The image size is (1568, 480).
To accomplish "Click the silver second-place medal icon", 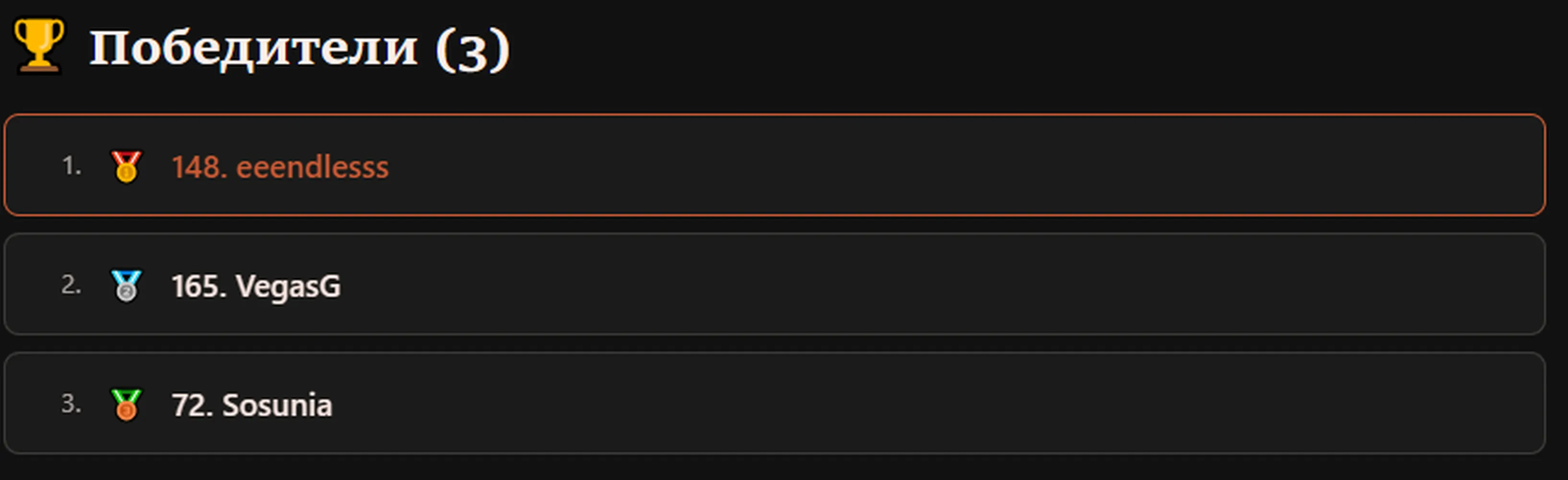I will (126, 286).
